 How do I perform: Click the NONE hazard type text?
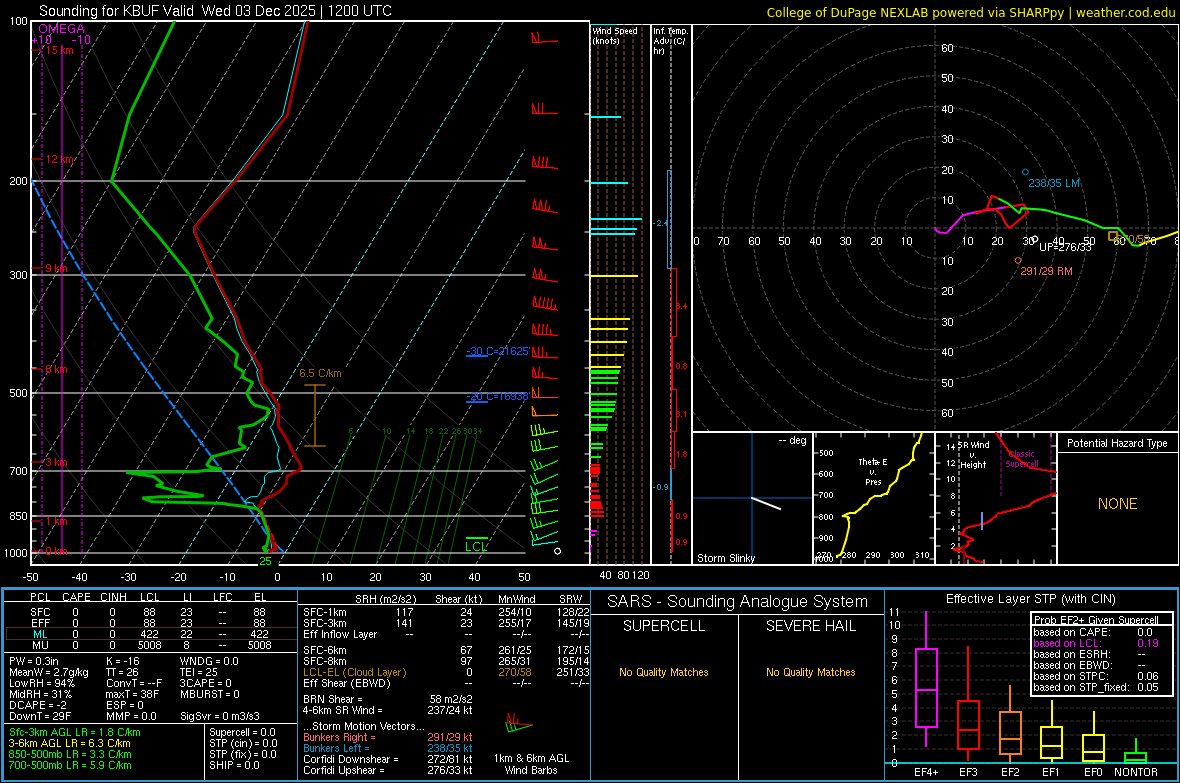(1117, 504)
